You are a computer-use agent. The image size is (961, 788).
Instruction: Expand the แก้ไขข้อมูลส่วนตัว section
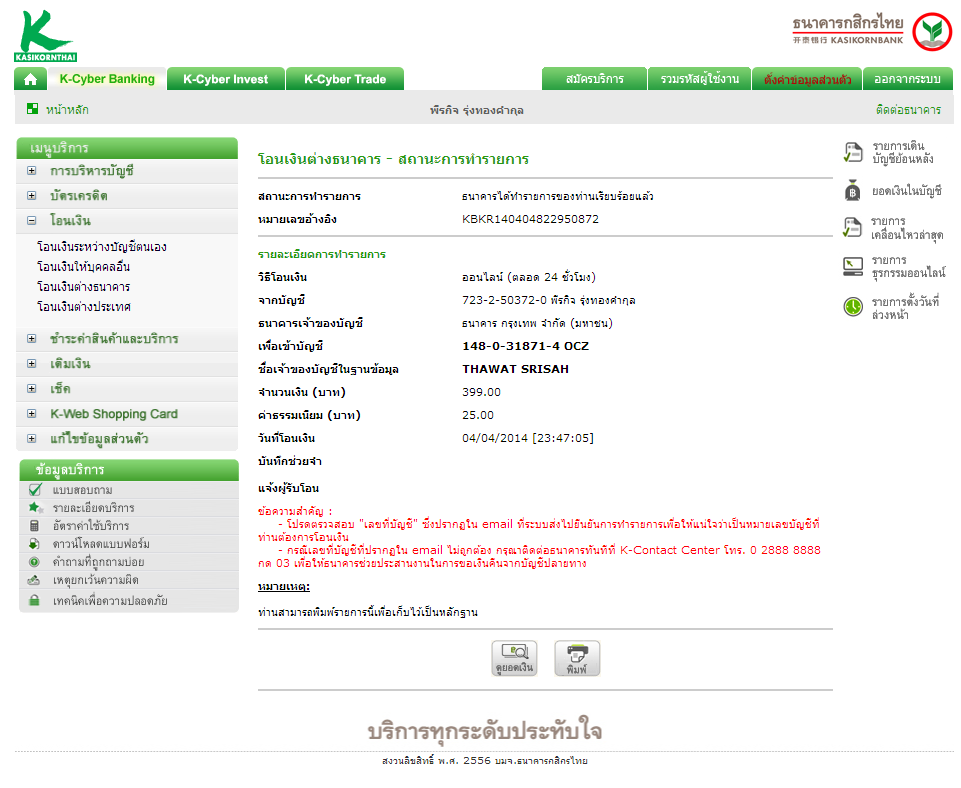(x=32, y=439)
